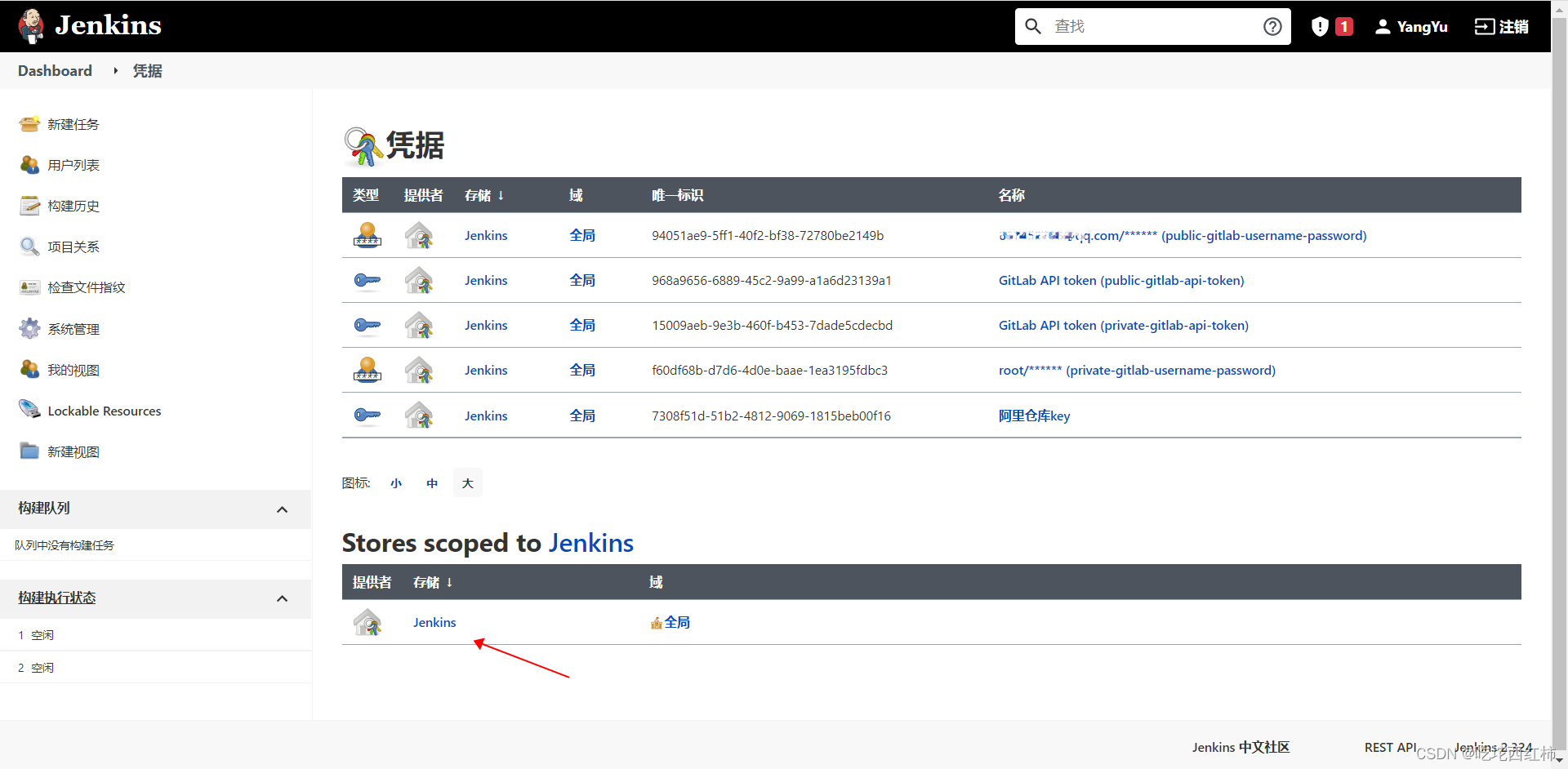This screenshot has height=769, width=1568.
Task: Open the search help question icon
Action: coord(1272,26)
